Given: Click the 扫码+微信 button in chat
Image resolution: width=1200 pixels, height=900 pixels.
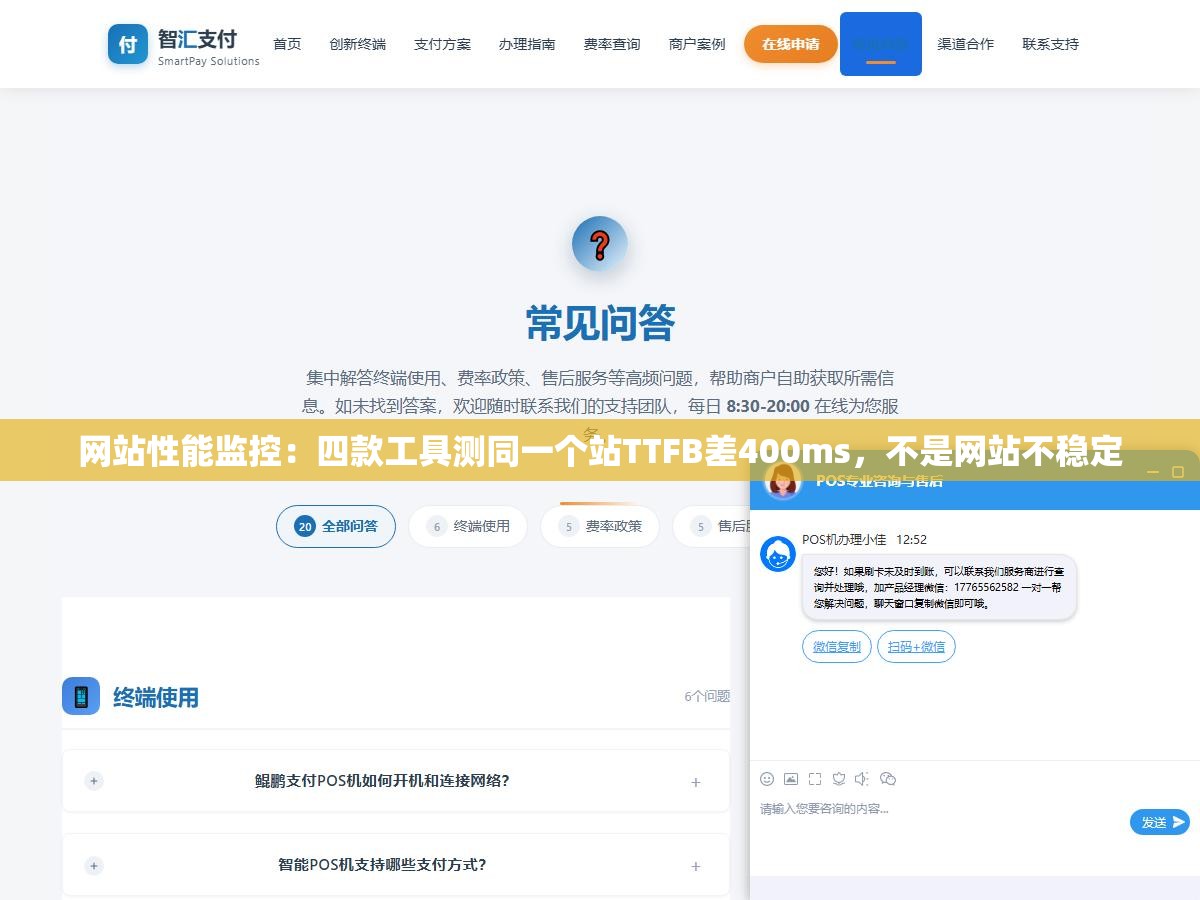Looking at the screenshot, I should (x=917, y=647).
